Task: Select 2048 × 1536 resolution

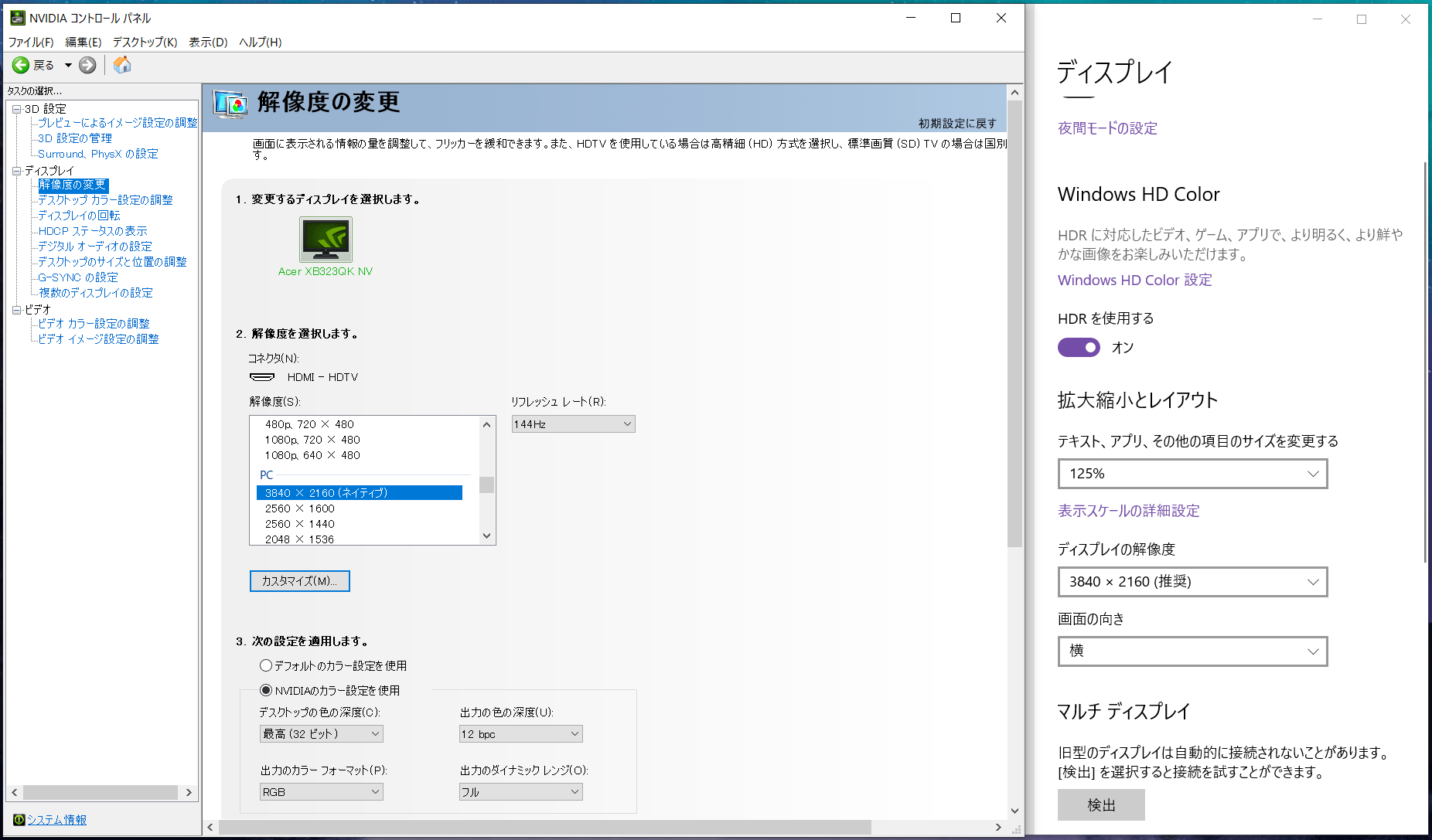Action: click(300, 539)
